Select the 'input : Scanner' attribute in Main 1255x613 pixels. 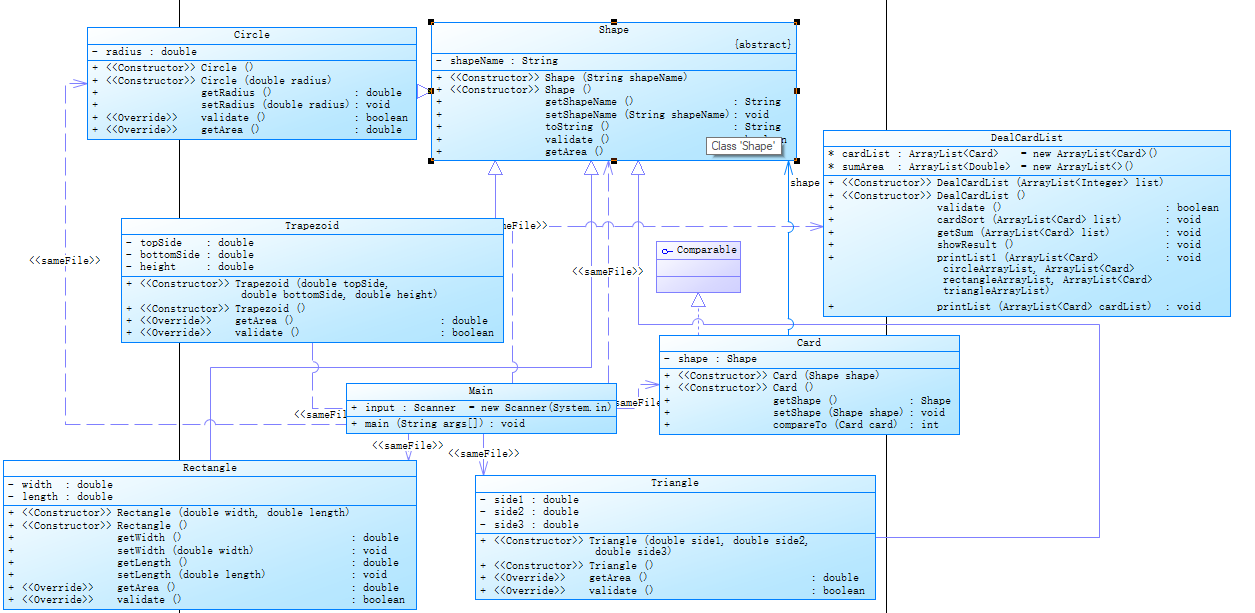(480, 408)
